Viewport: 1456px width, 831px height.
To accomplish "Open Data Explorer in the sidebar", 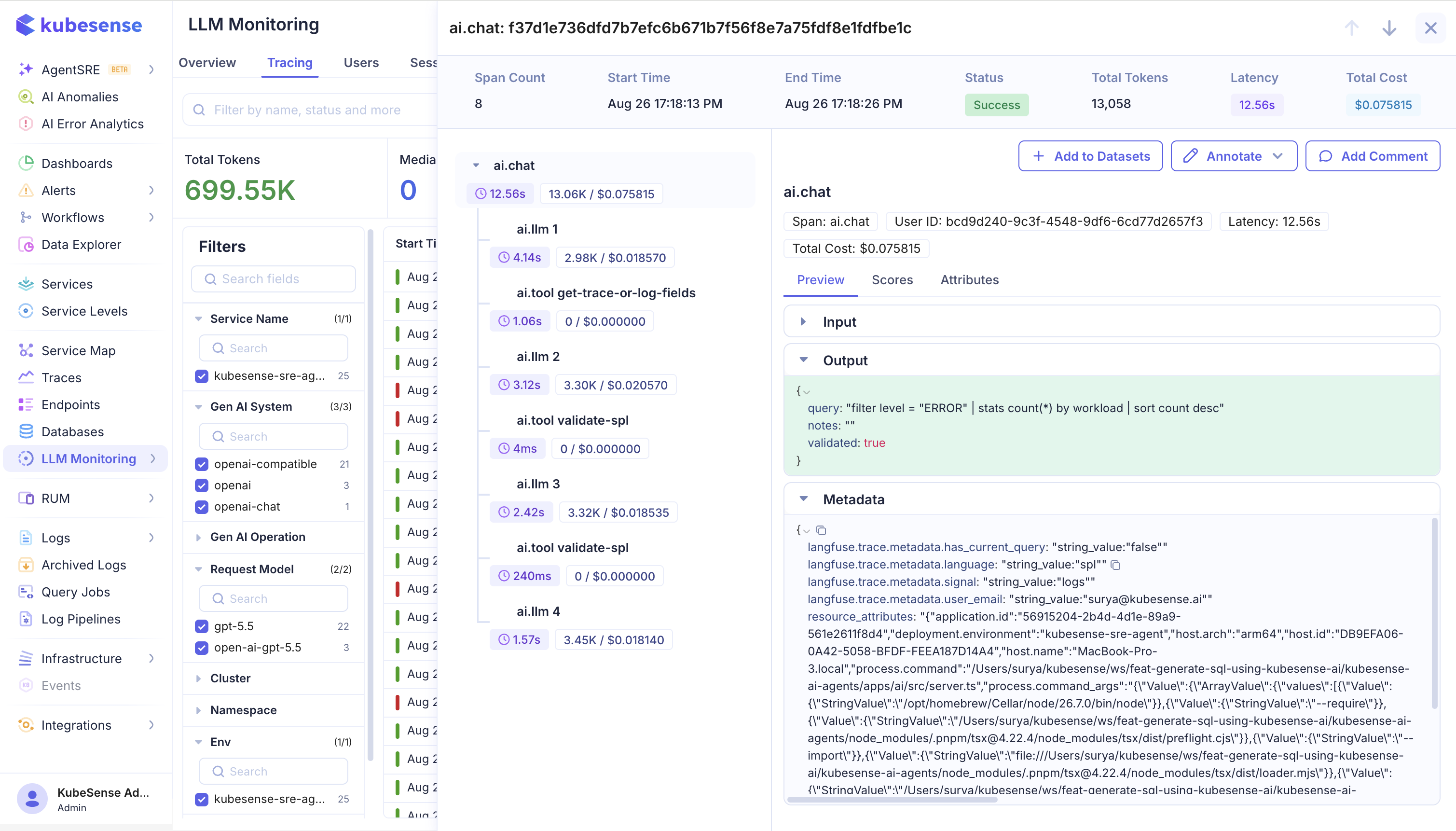I will (x=81, y=244).
